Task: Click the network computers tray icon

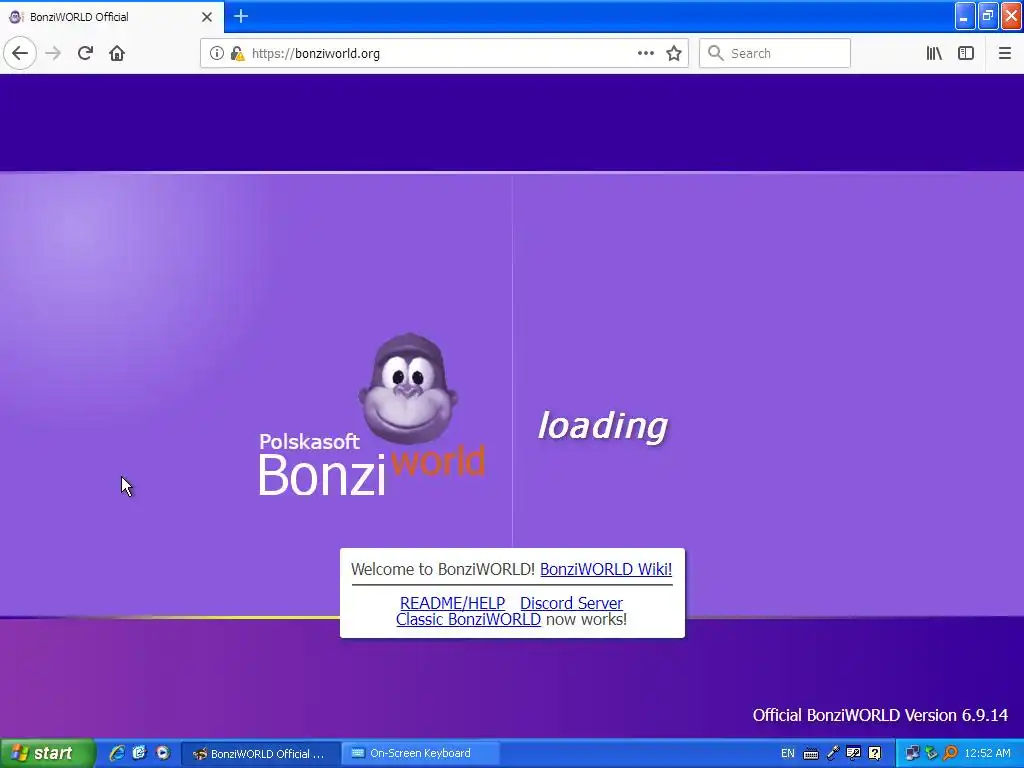Action: 912,754
